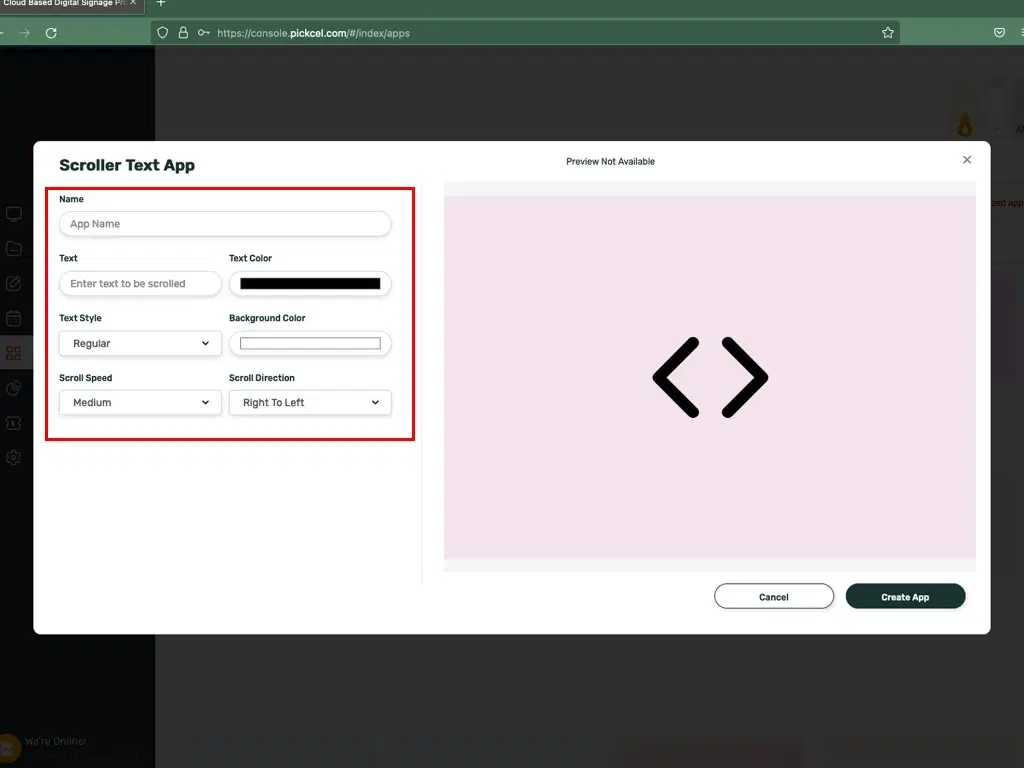This screenshot has height=768, width=1024.
Task: Open the Screens panel from the sidebar
Action: click(14, 213)
